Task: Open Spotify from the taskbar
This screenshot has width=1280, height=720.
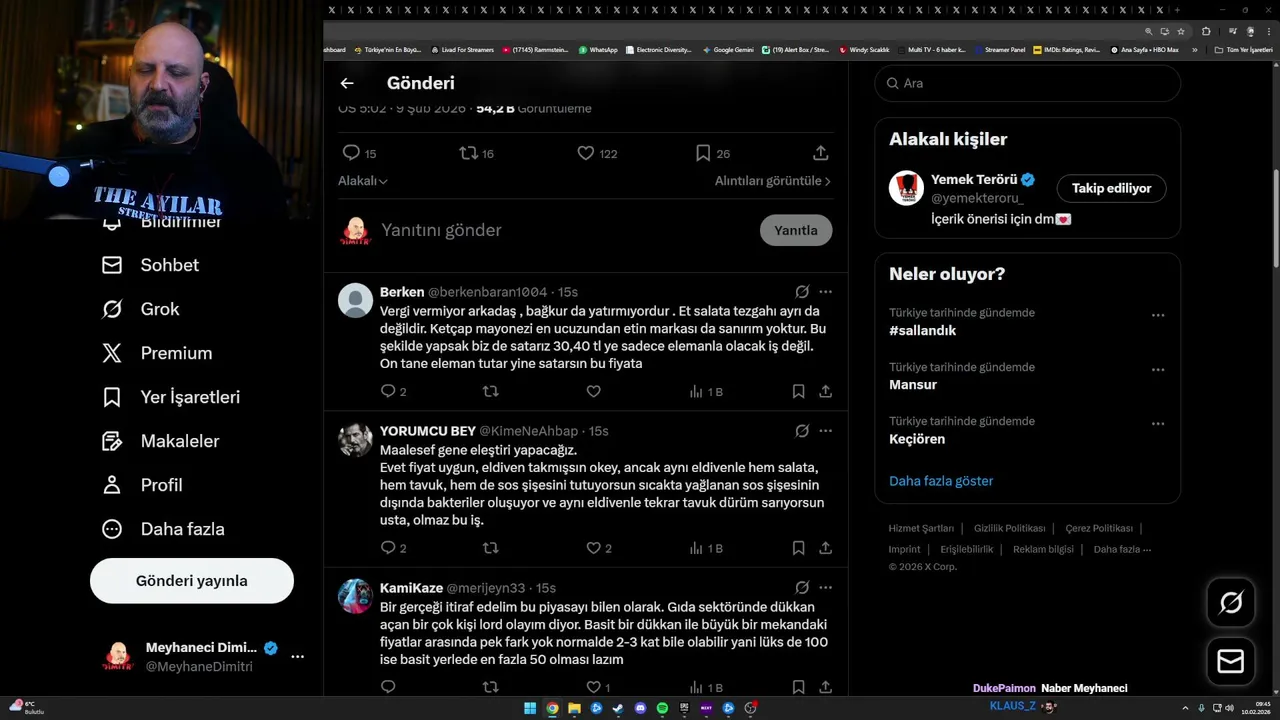Action: click(x=662, y=708)
